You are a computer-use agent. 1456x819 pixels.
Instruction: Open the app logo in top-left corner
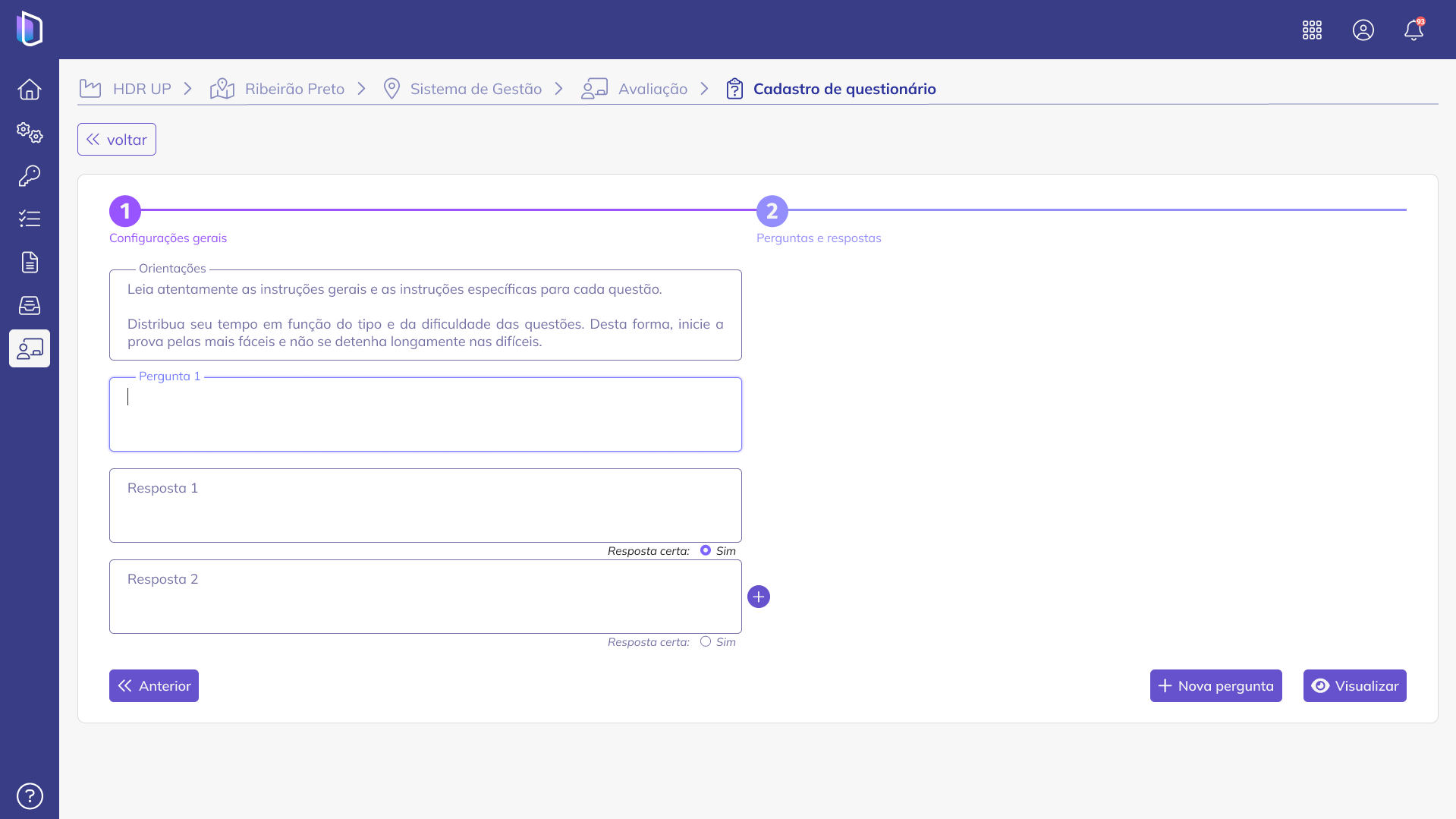(30, 29)
